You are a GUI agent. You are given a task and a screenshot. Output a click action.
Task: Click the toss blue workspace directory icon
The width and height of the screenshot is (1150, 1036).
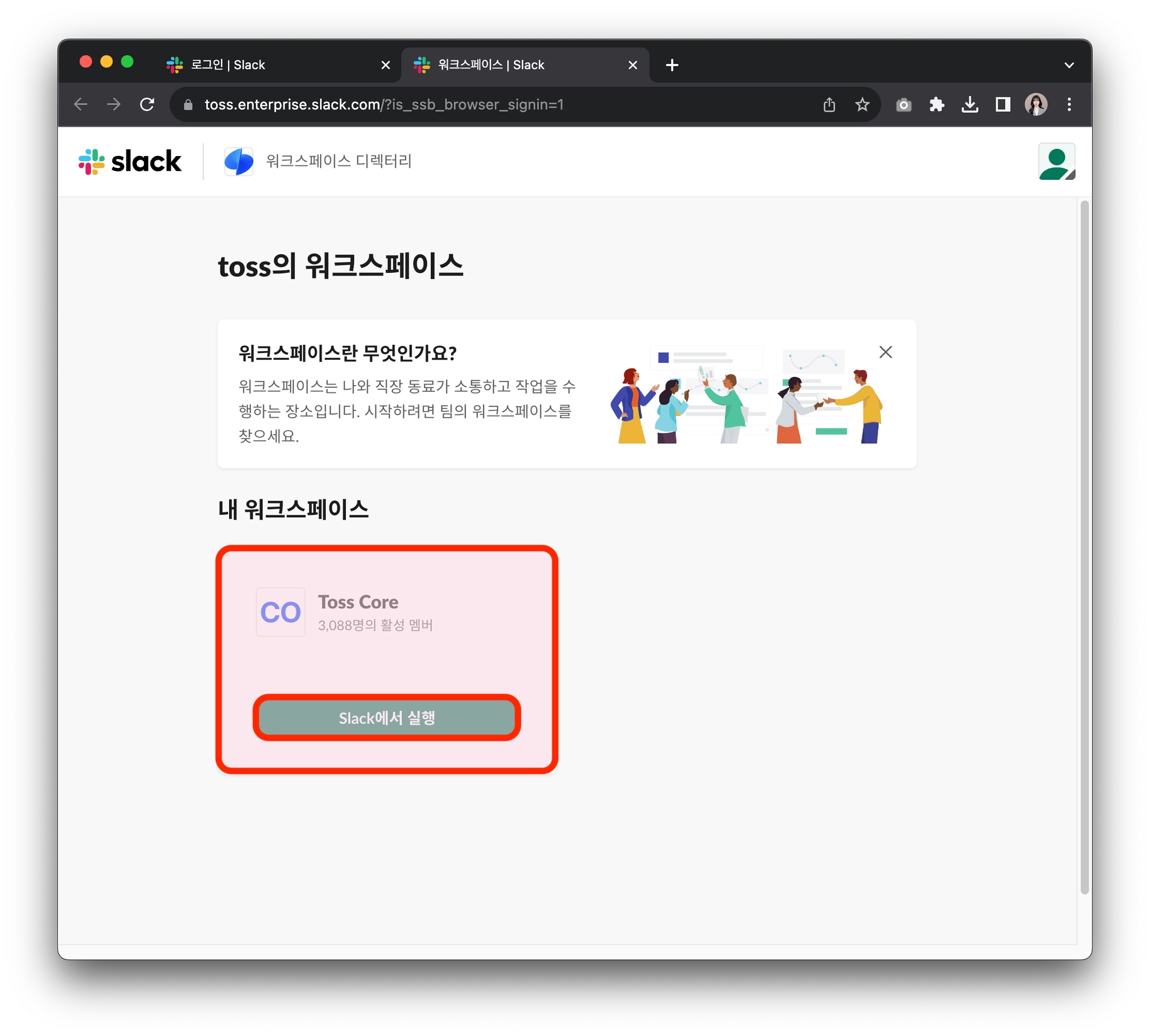pos(239,162)
